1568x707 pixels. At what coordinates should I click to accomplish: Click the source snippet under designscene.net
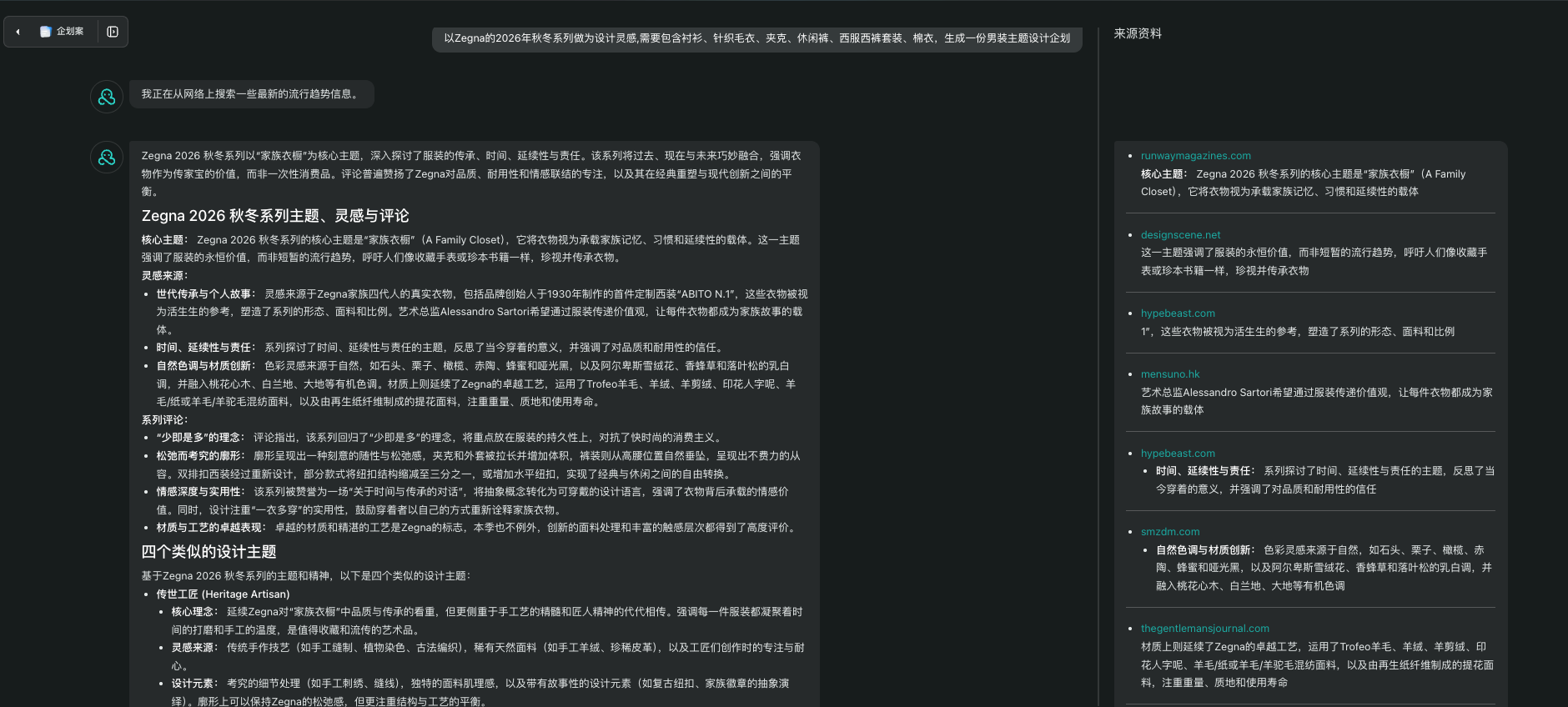click(1314, 262)
